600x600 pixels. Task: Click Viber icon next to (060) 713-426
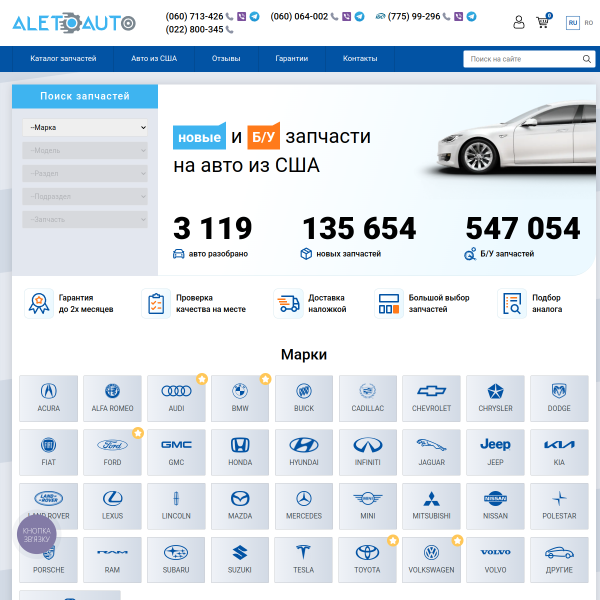[x=241, y=16]
